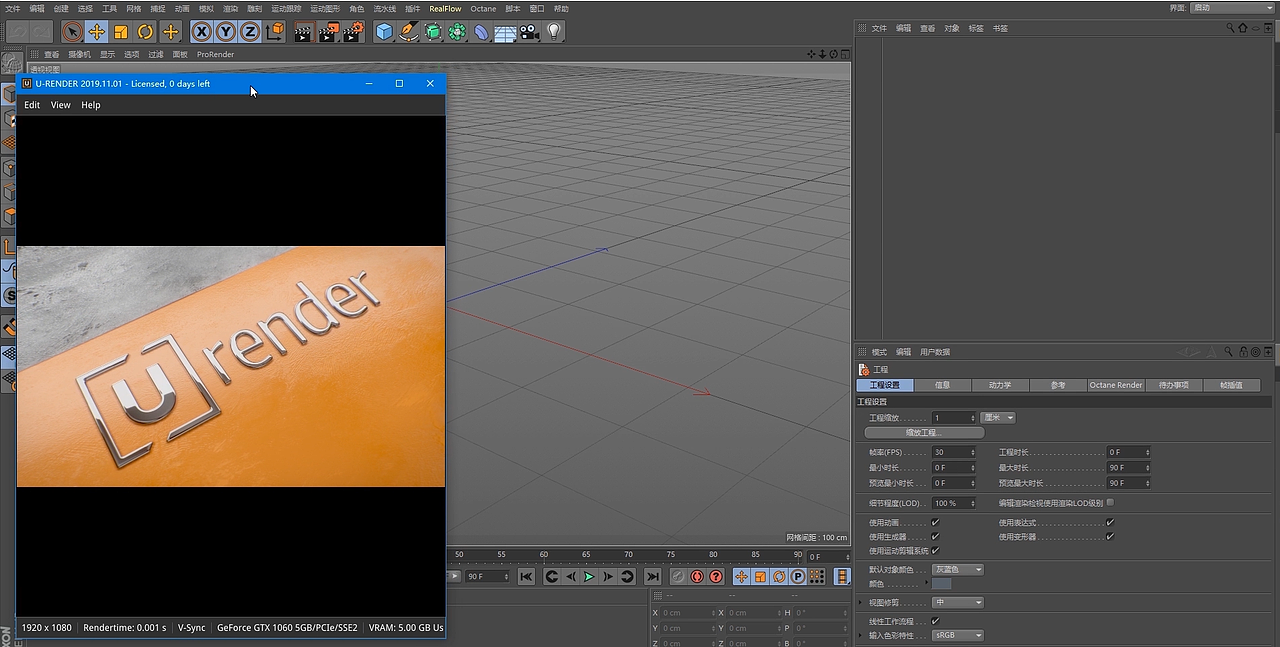Toggle the 线性工作流程 checkbox
The image size is (1280, 647).
click(936, 621)
